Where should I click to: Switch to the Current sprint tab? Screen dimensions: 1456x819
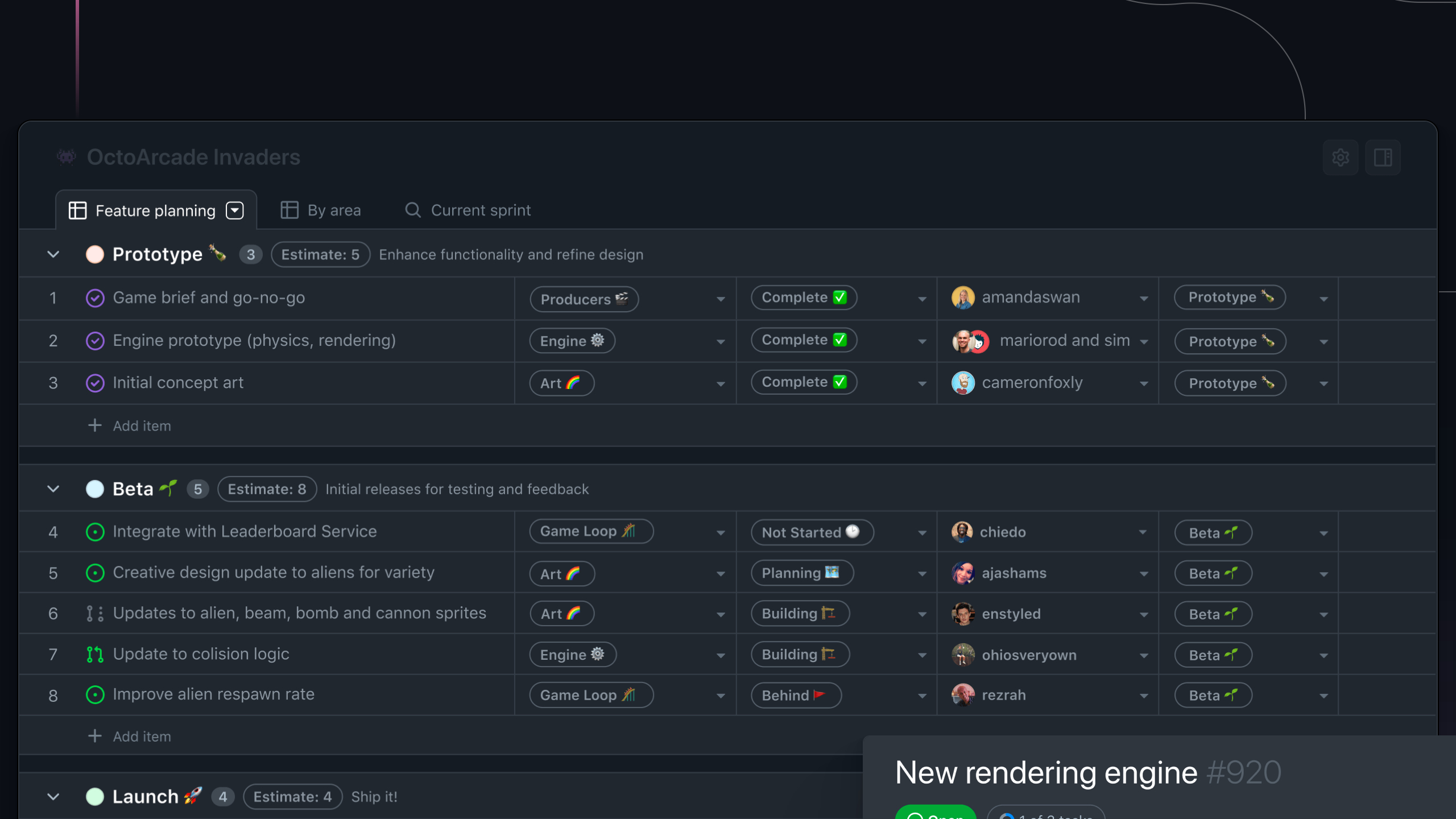tap(468, 210)
